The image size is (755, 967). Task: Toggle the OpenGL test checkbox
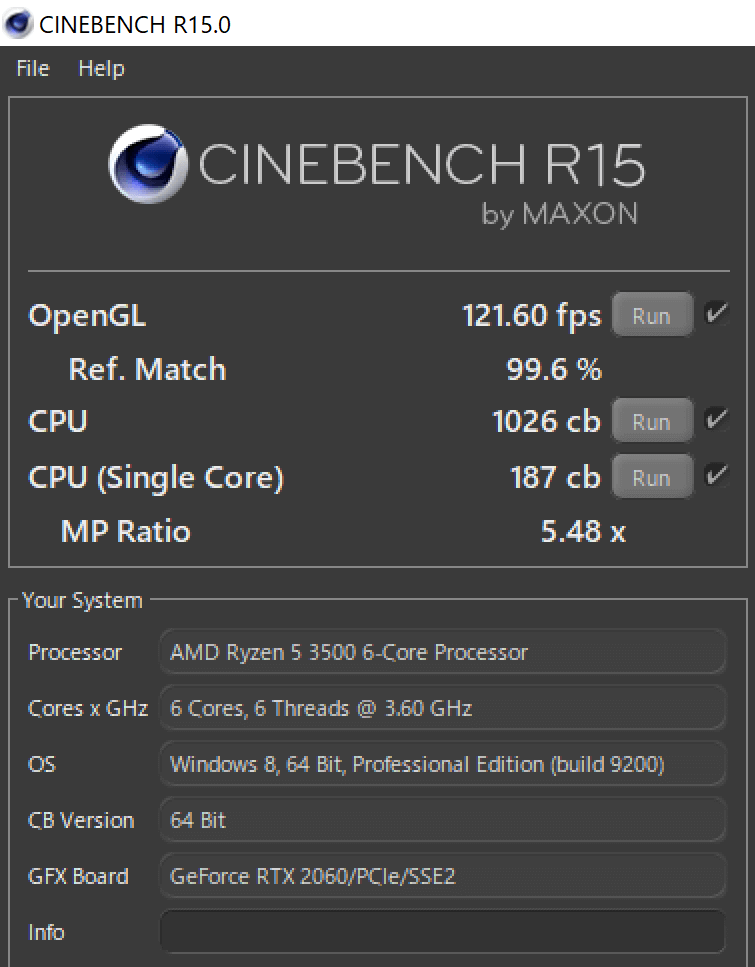coord(716,314)
